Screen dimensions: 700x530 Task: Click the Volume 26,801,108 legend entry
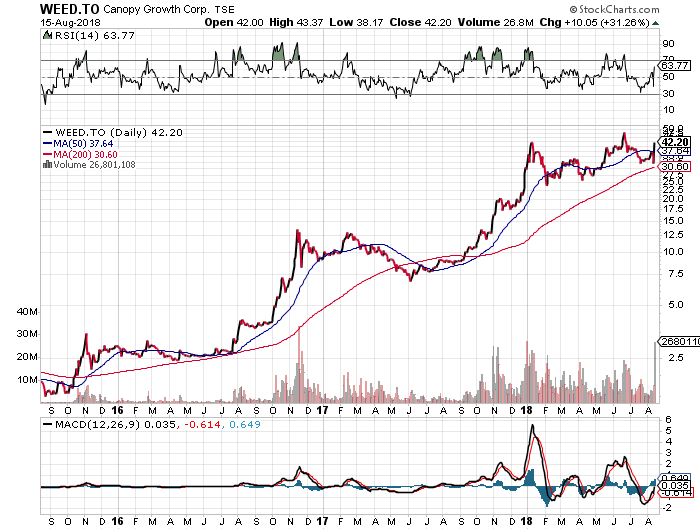click(94, 164)
